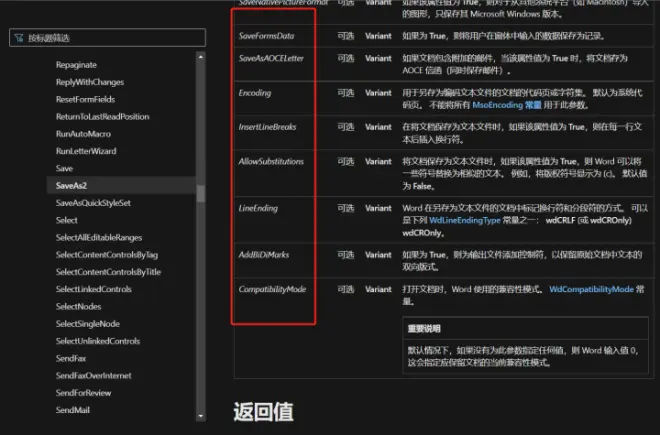Image resolution: width=660 pixels, height=435 pixels.
Task: Click the AllowSubstitutions parameter name
Action: click(x=271, y=161)
